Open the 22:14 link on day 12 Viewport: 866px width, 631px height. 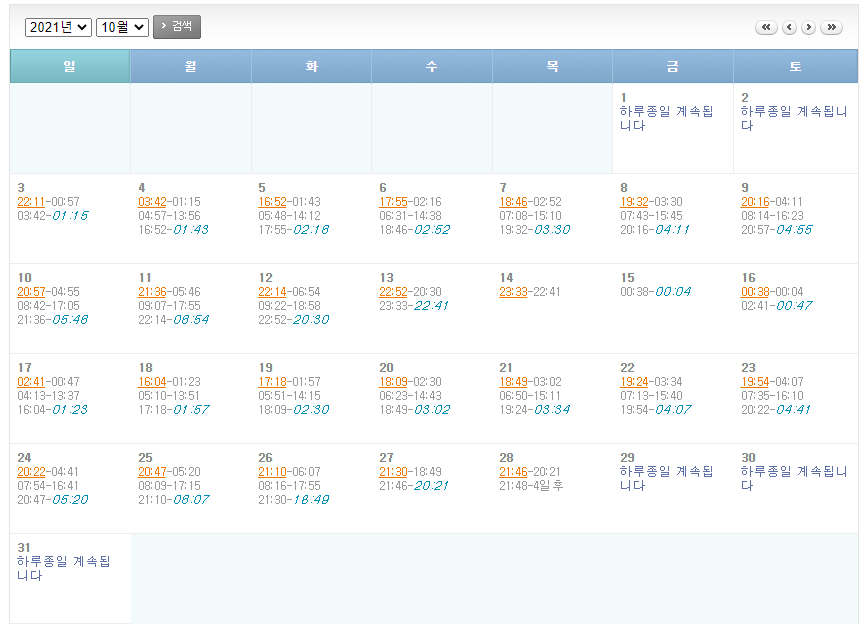pos(272,292)
